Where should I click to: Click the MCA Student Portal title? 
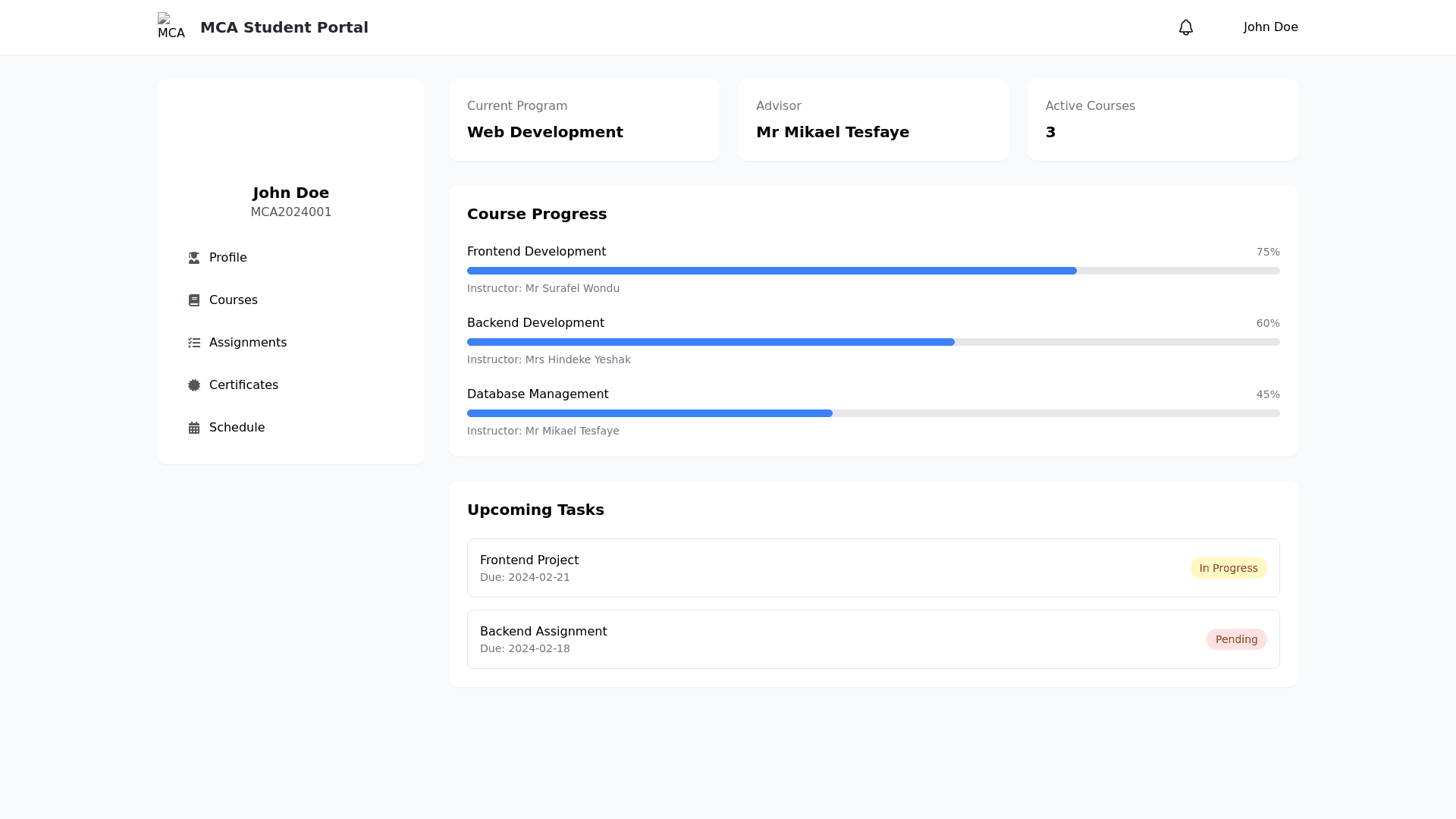click(x=284, y=27)
